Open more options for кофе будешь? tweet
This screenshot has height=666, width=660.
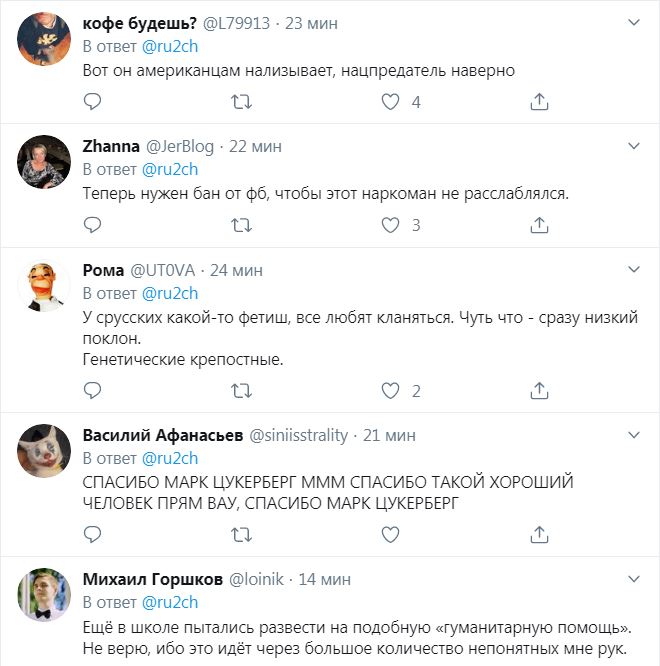pyautogui.click(x=631, y=23)
